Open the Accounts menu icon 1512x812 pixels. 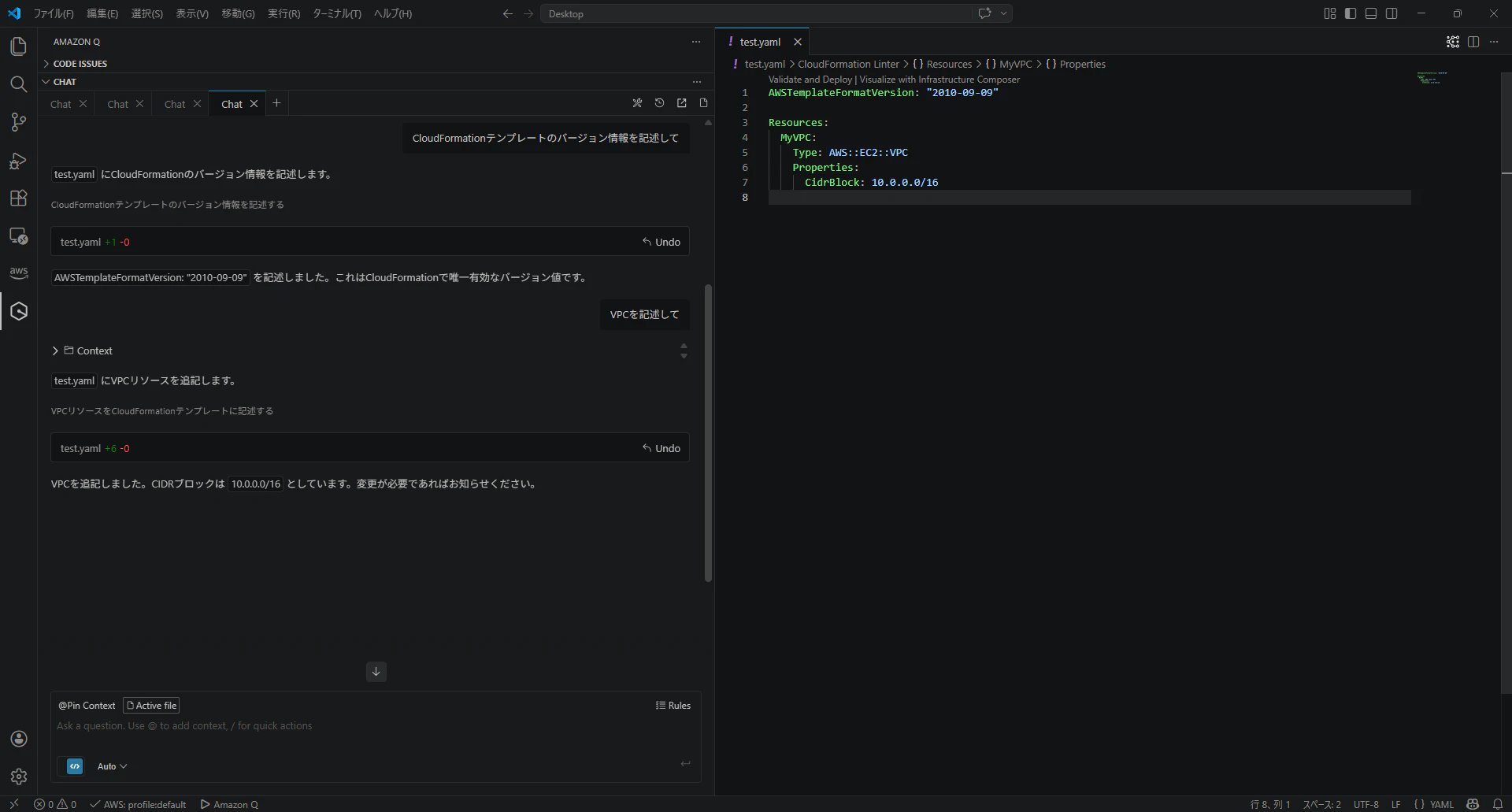tap(19, 739)
